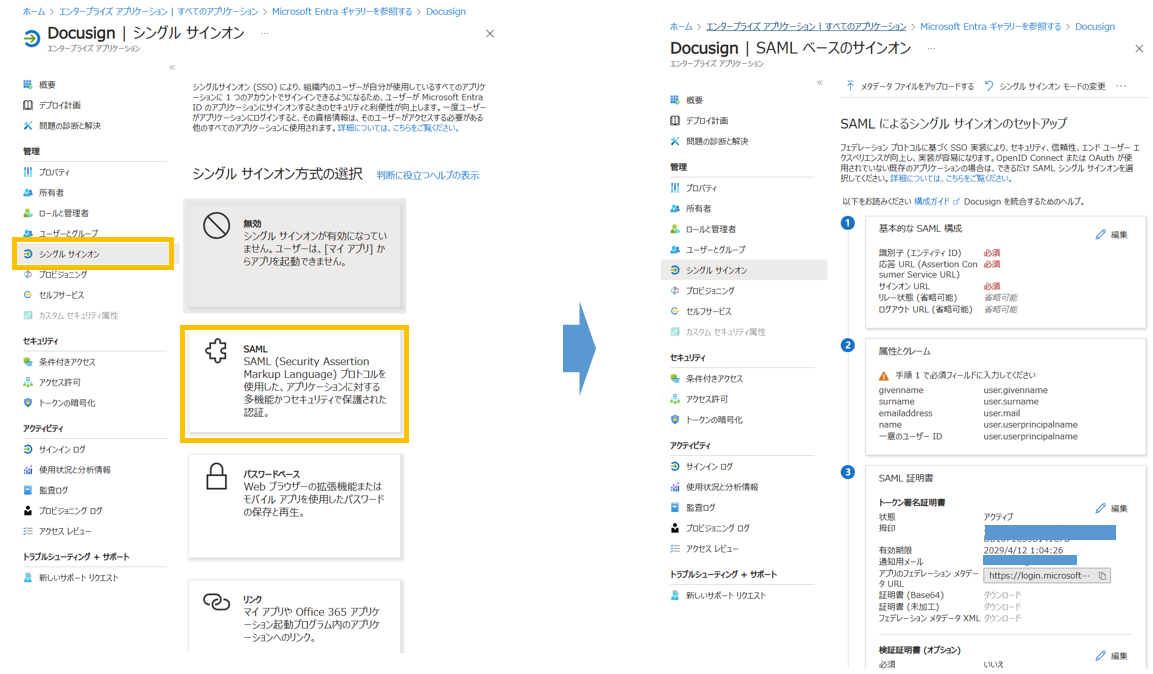The width and height of the screenshot is (1153, 674).
Task: Choose the リンク sign-on method card
Action: 294,617
